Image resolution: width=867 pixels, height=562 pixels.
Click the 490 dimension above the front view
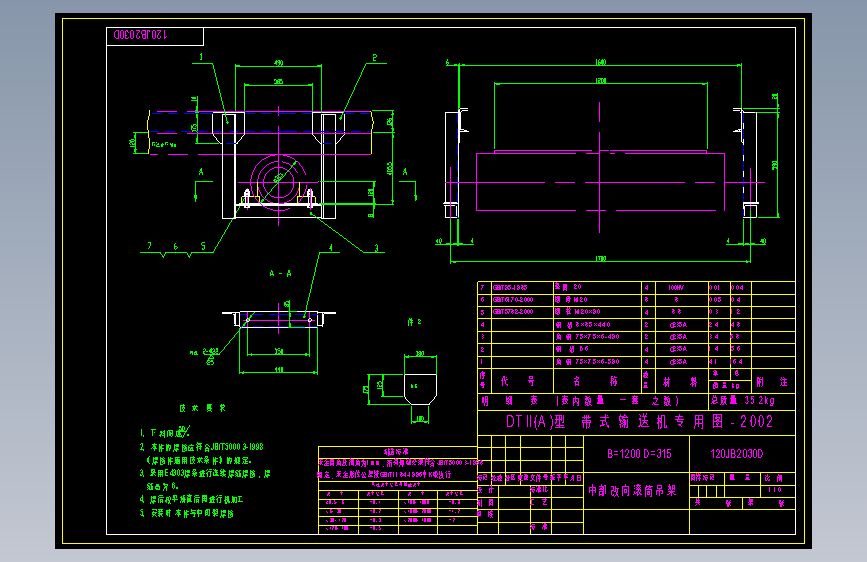(x=279, y=63)
